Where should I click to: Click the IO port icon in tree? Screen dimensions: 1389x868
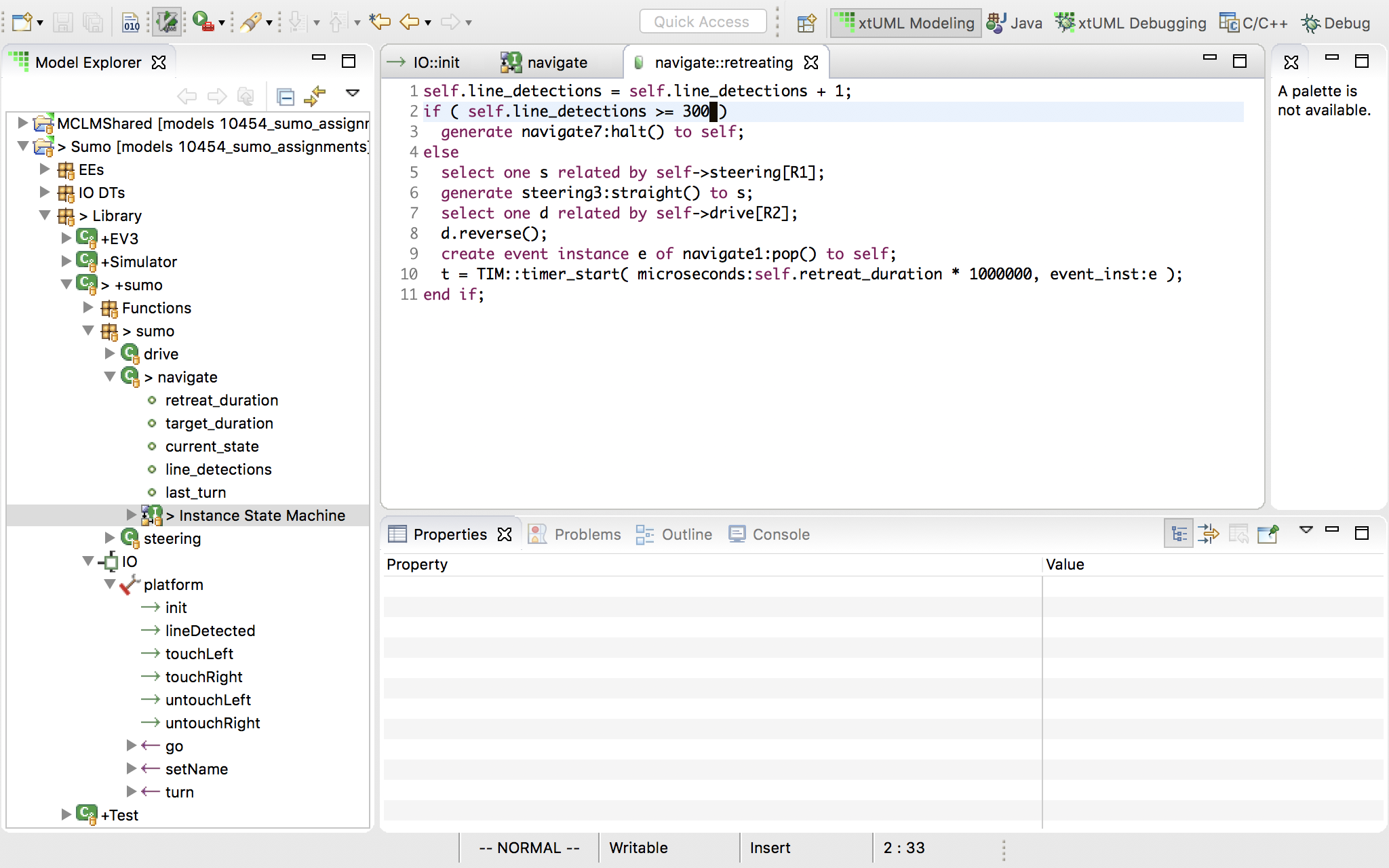(x=109, y=561)
